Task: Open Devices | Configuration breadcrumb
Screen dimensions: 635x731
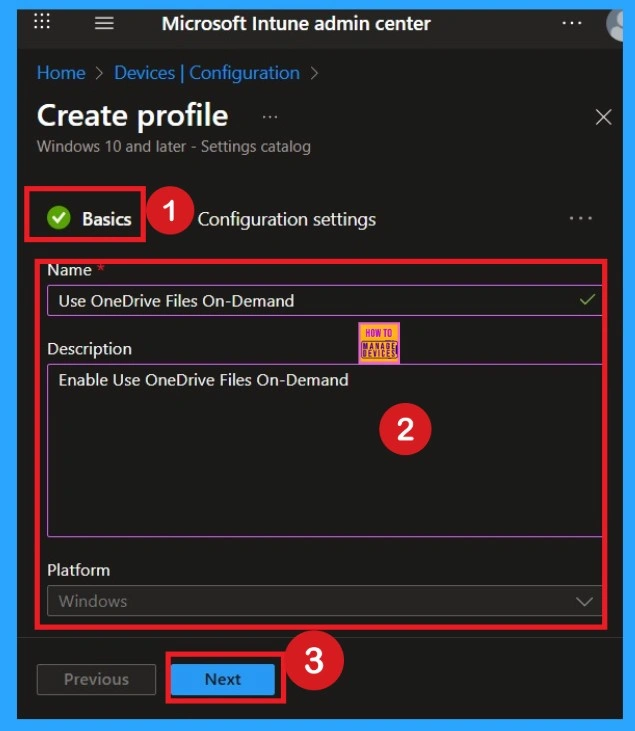Action: click(206, 73)
